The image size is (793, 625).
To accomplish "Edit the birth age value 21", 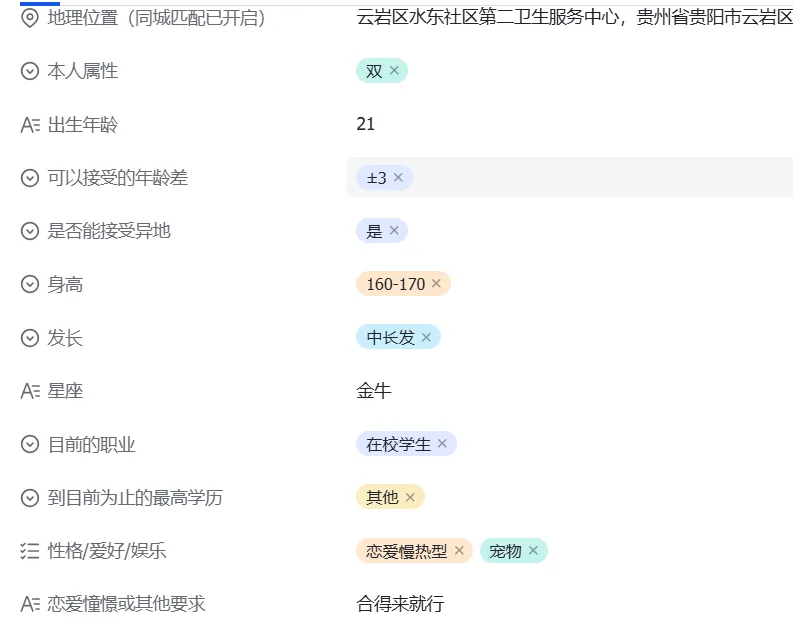I will (x=366, y=125).
